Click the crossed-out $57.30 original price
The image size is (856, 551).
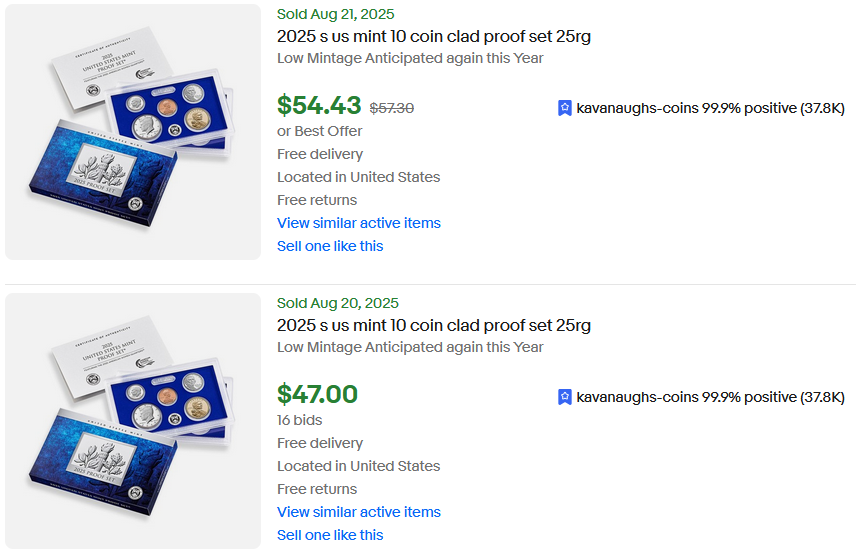(x=392, y=108)
